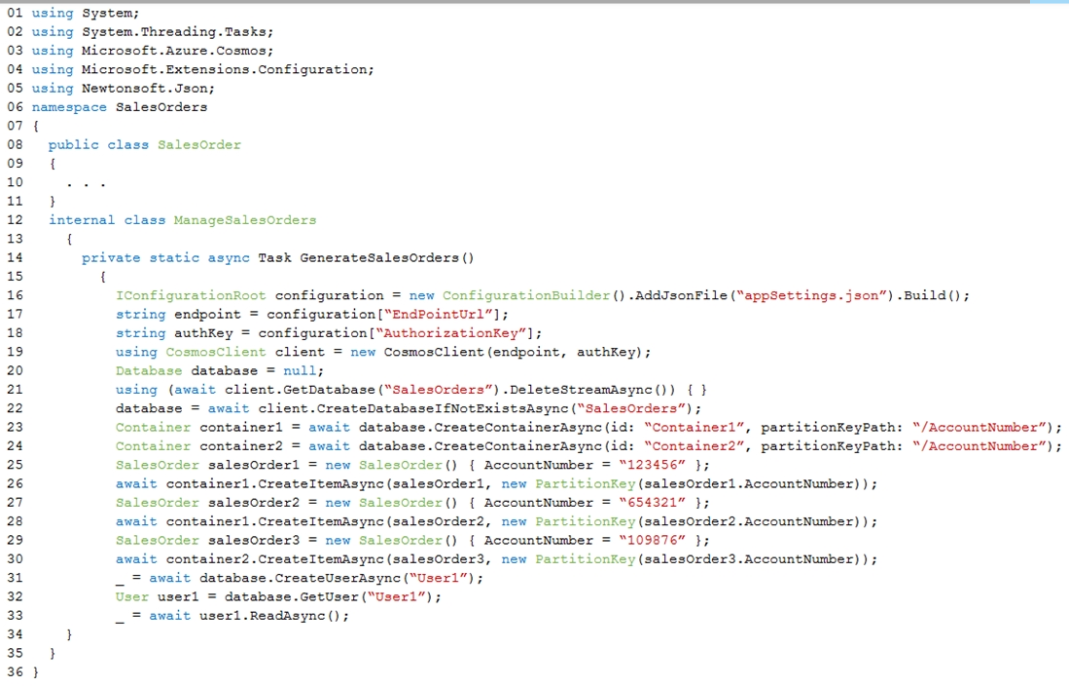Viewport: 1069px width, 687px height.
Task: Click Newtonsoft.Json on line 05
Action: click(x=148, y=88)
